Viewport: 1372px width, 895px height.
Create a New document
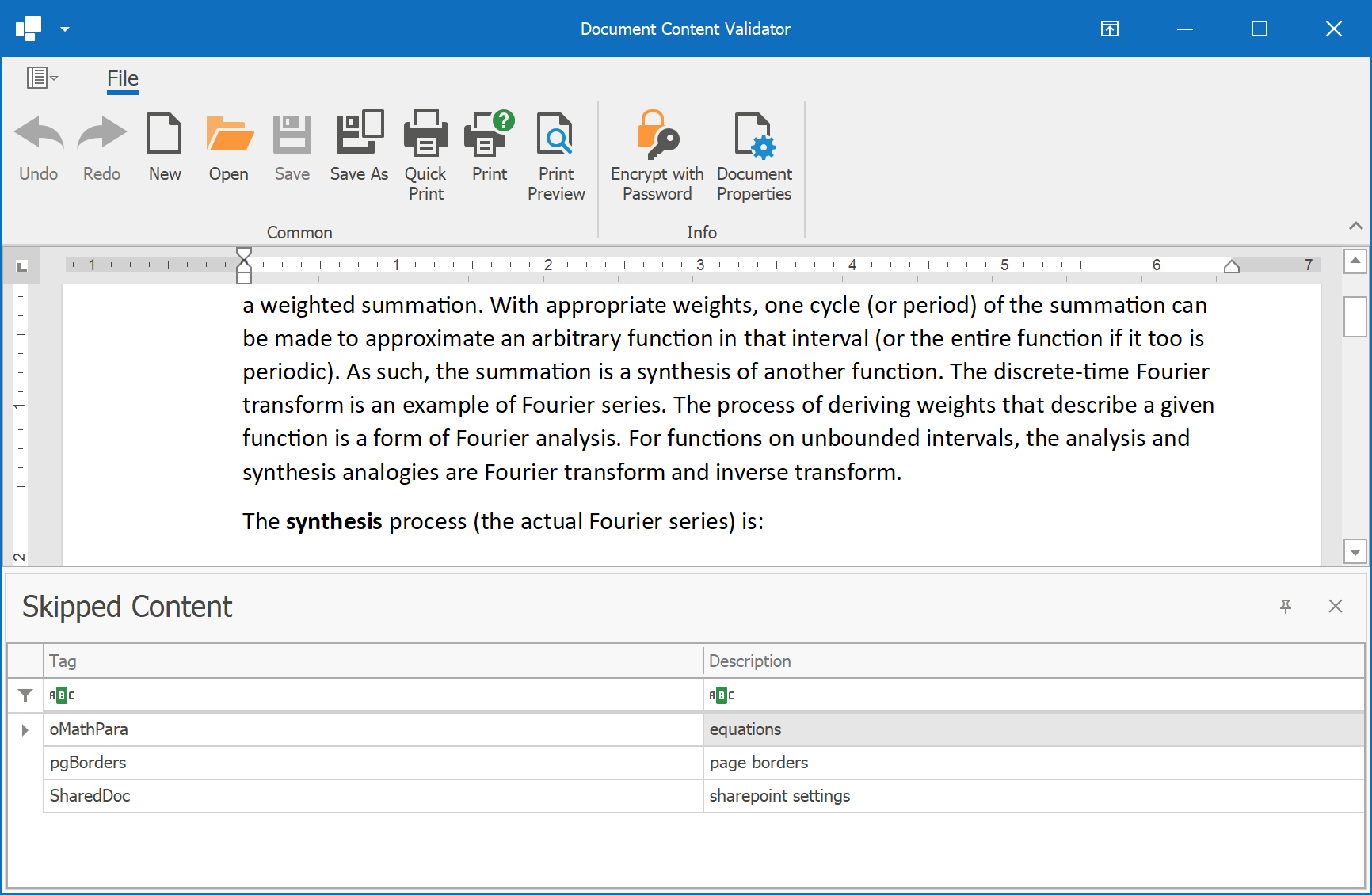click(x=164, y=147)
